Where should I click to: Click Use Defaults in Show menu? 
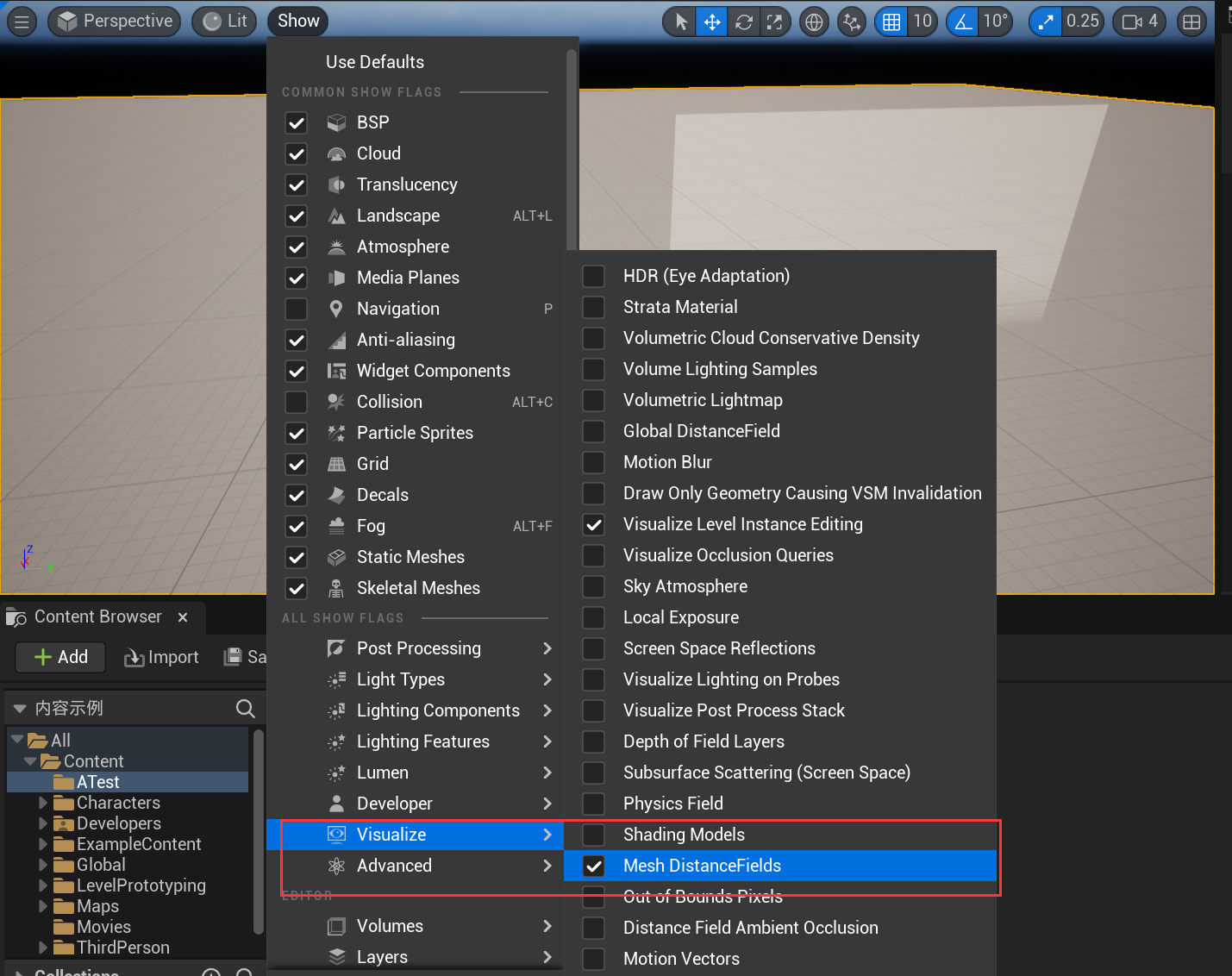click(x=375, y=62)
